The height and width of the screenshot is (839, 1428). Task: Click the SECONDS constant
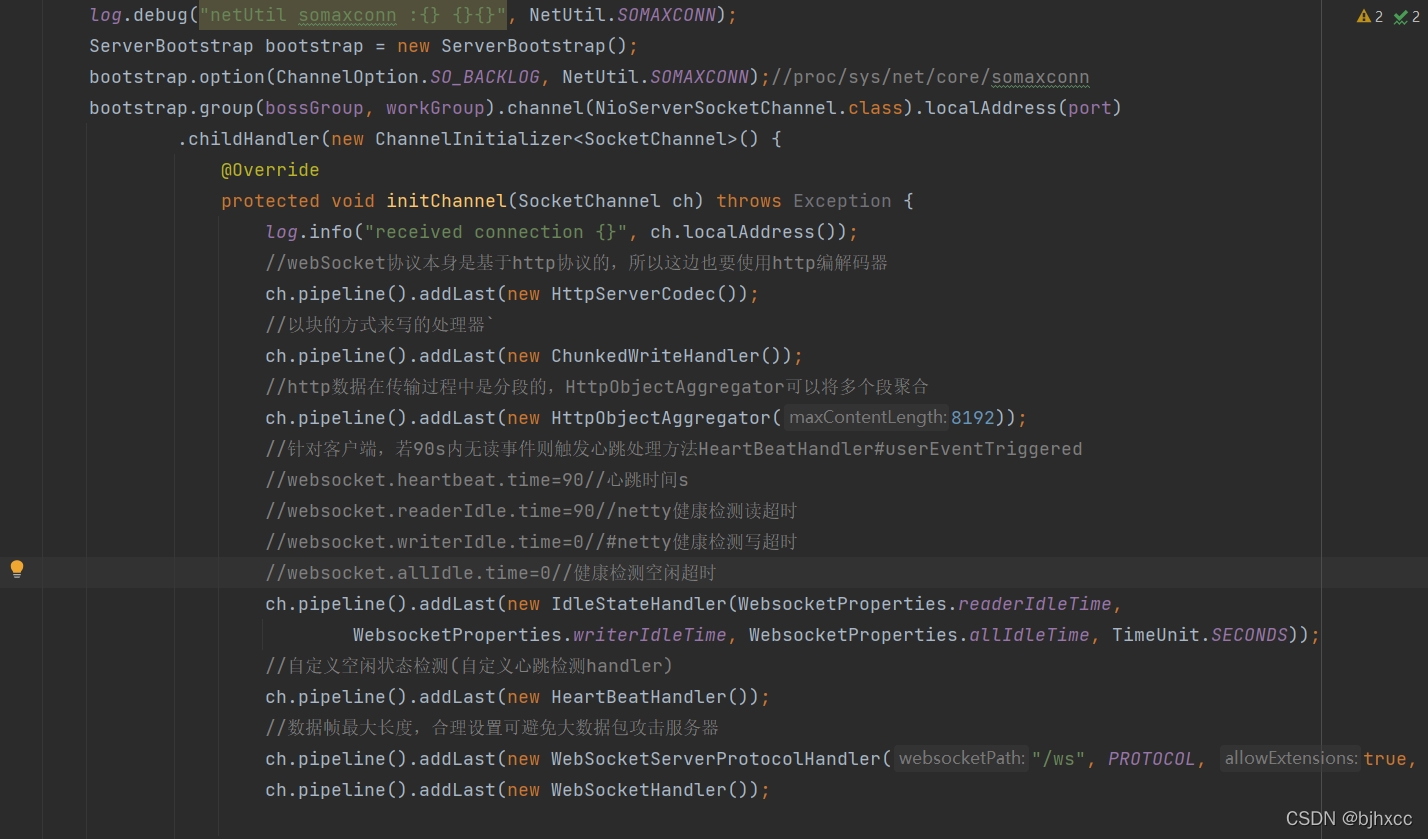(1249, 634)
